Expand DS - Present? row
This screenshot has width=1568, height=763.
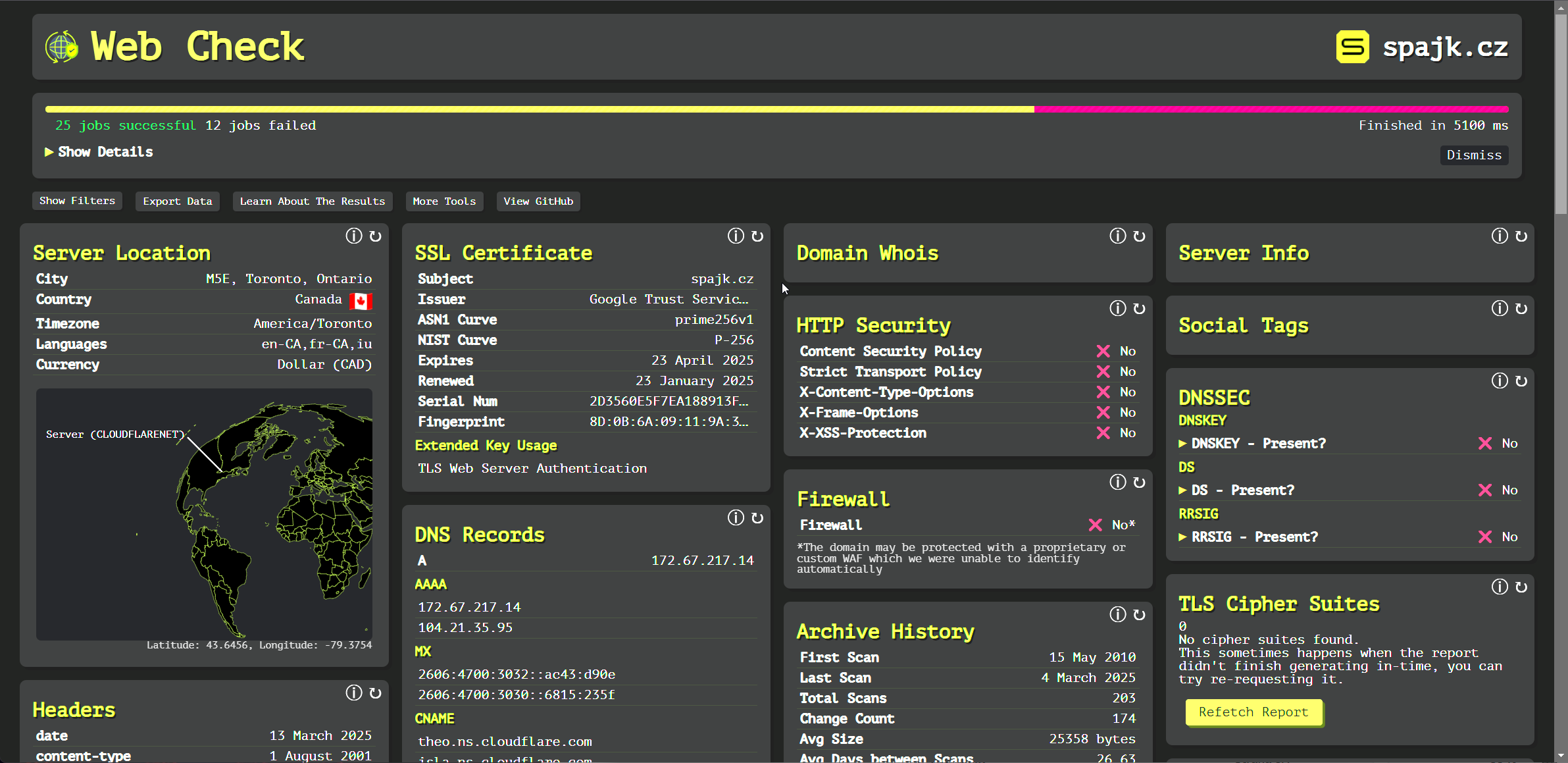[x=1350, y=490]
